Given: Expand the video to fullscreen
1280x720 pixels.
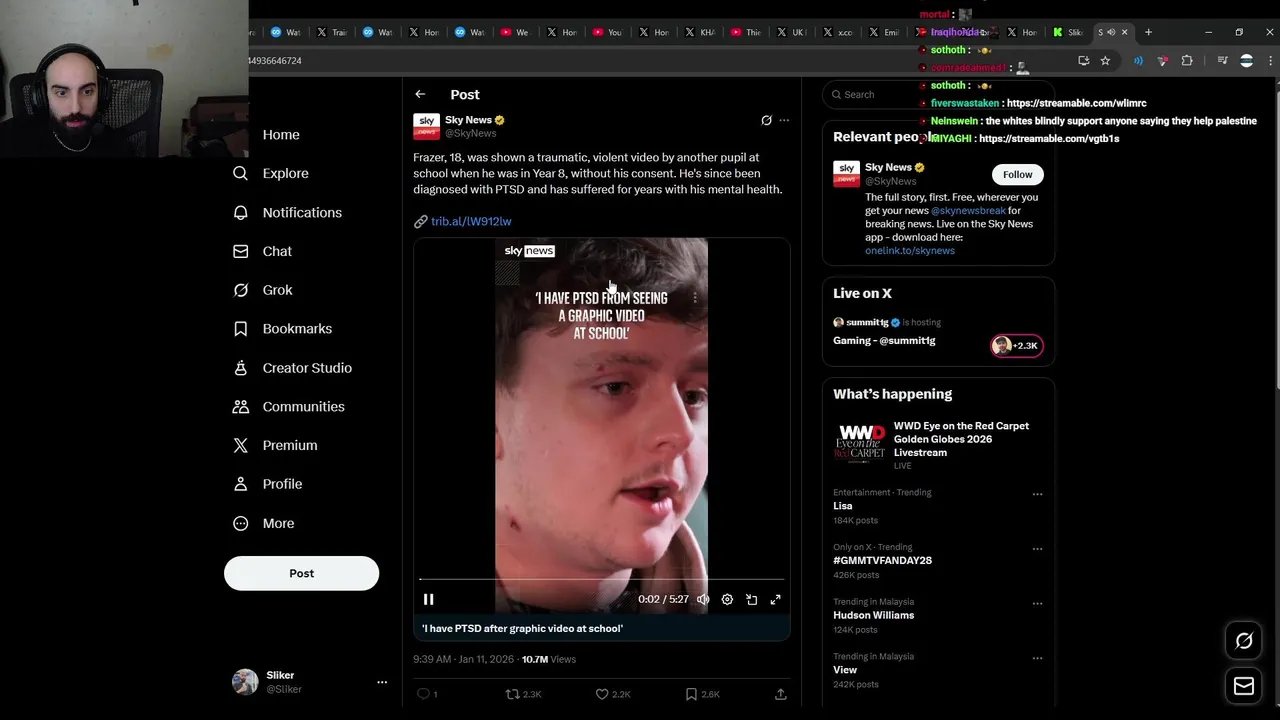Looking at the screenshot, I should coord(775,599).
